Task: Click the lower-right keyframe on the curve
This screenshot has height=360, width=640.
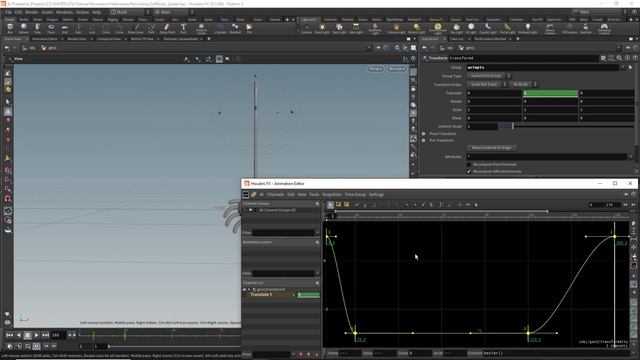Action: pos(528,333)
